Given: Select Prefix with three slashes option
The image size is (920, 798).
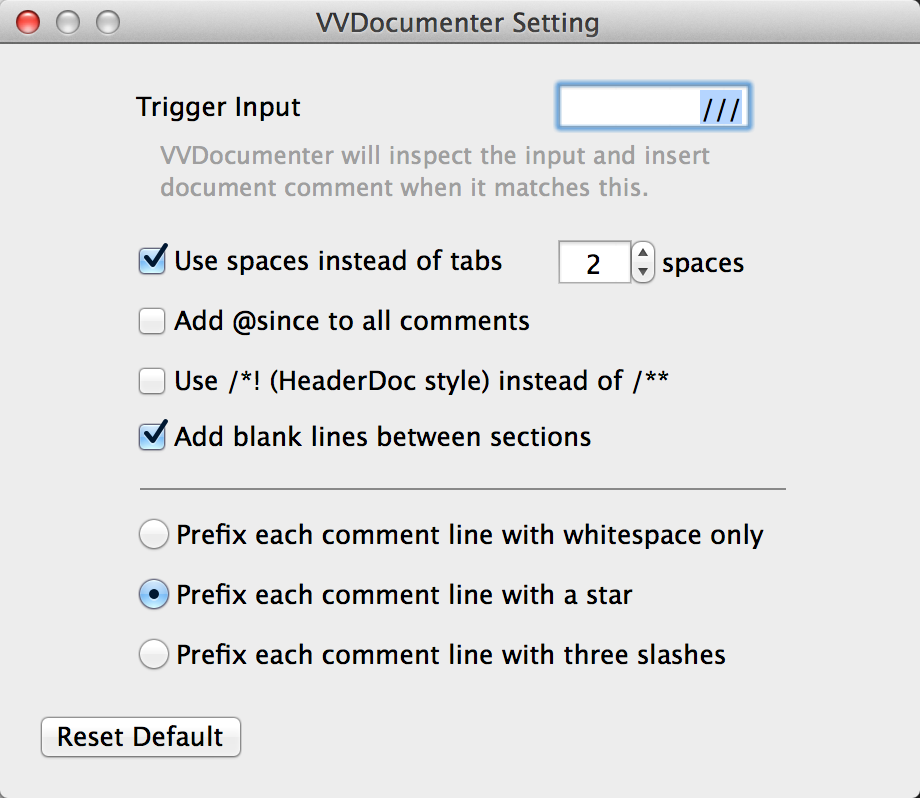Looking at the screenshot, I should (x=154, y=654).
